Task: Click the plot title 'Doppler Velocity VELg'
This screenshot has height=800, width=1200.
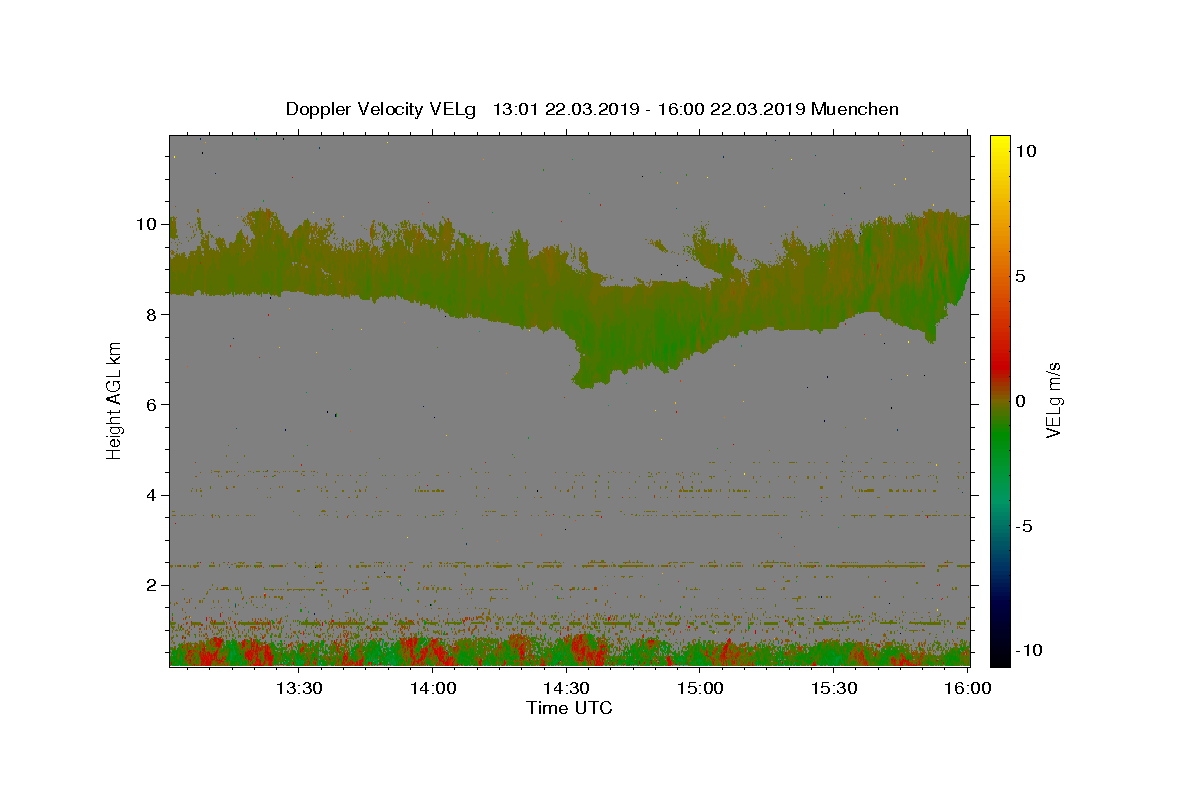Action: pyautogui.click(x=380, y=109)
